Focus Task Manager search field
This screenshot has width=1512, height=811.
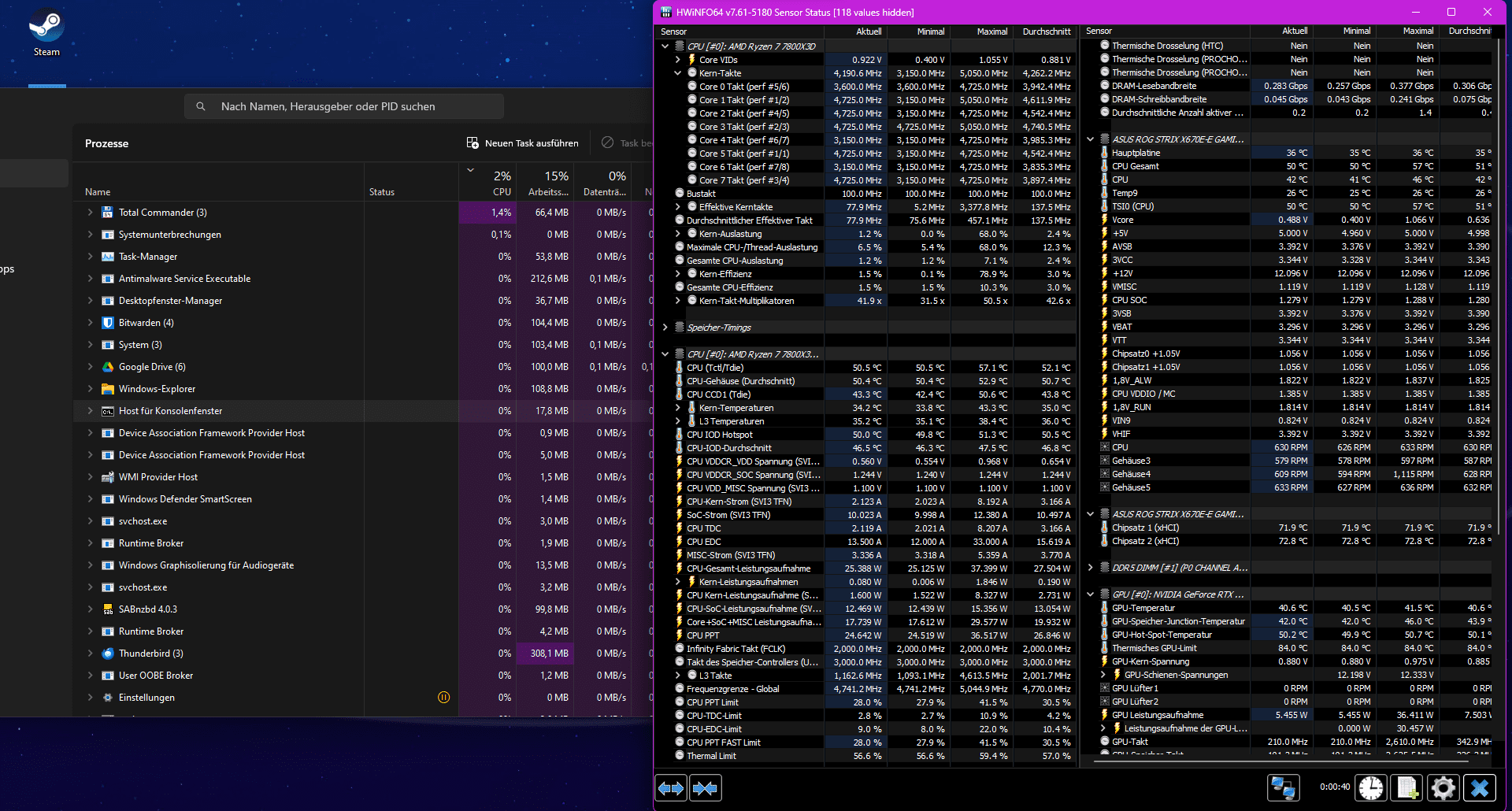pos(344,106)
